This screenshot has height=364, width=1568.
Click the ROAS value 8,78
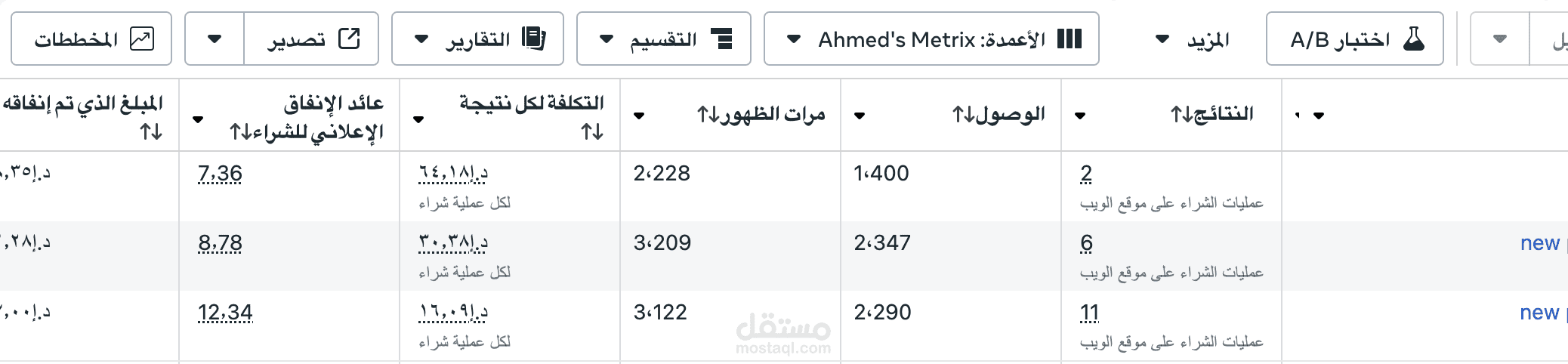click(220, 243)
